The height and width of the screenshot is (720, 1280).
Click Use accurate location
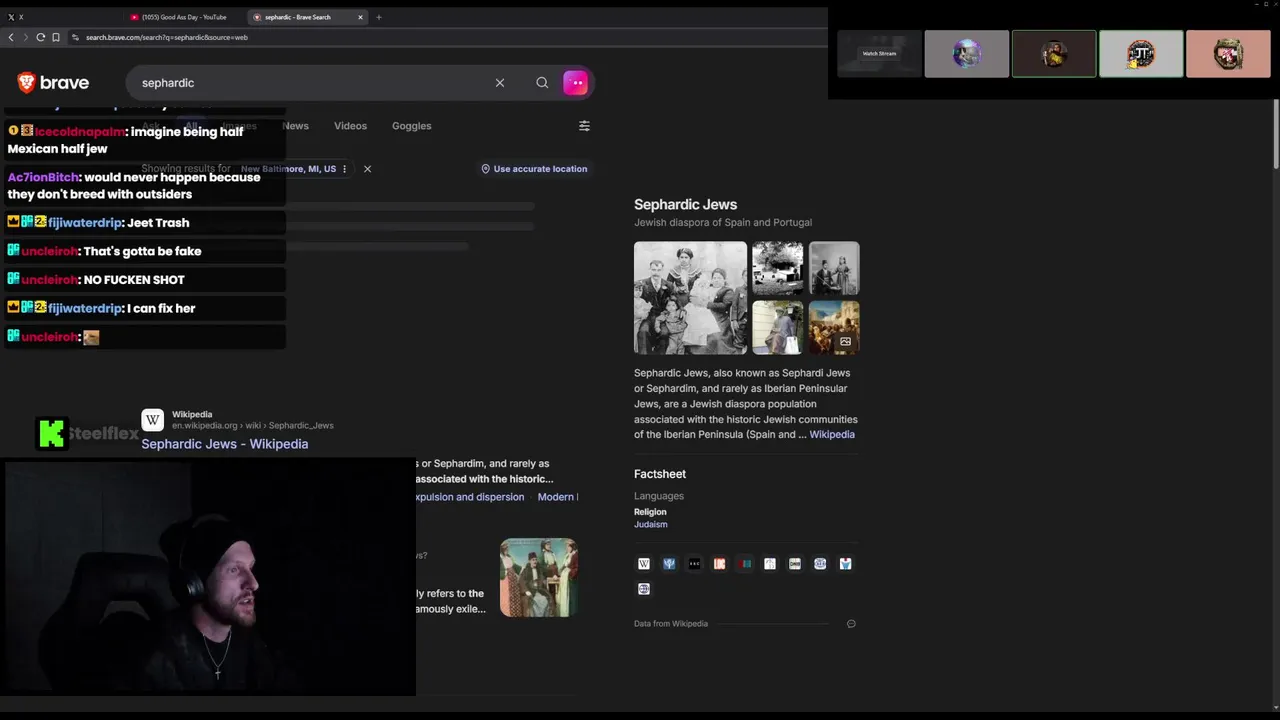(534, 169)
